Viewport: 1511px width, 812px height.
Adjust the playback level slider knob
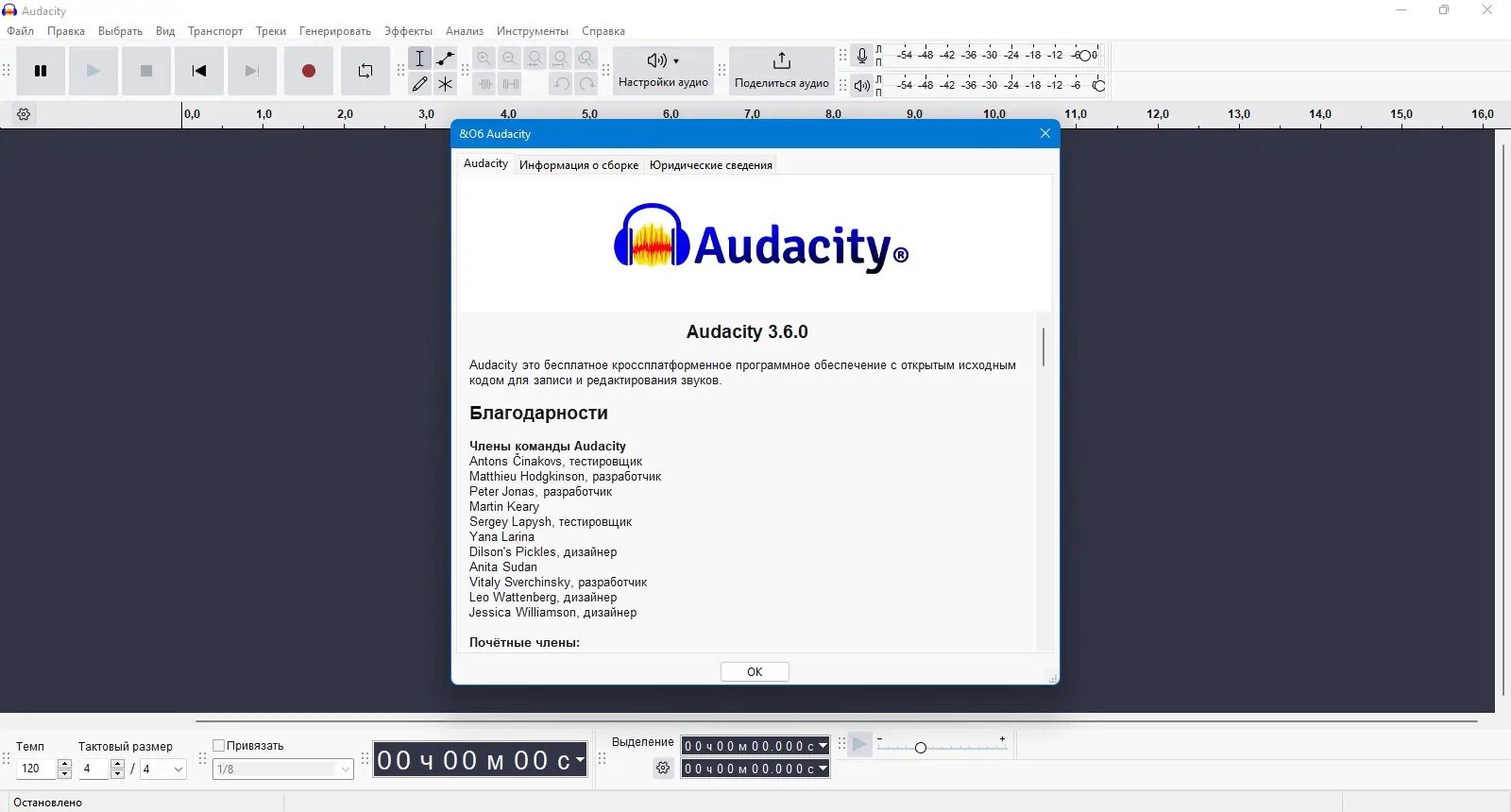1099,86
